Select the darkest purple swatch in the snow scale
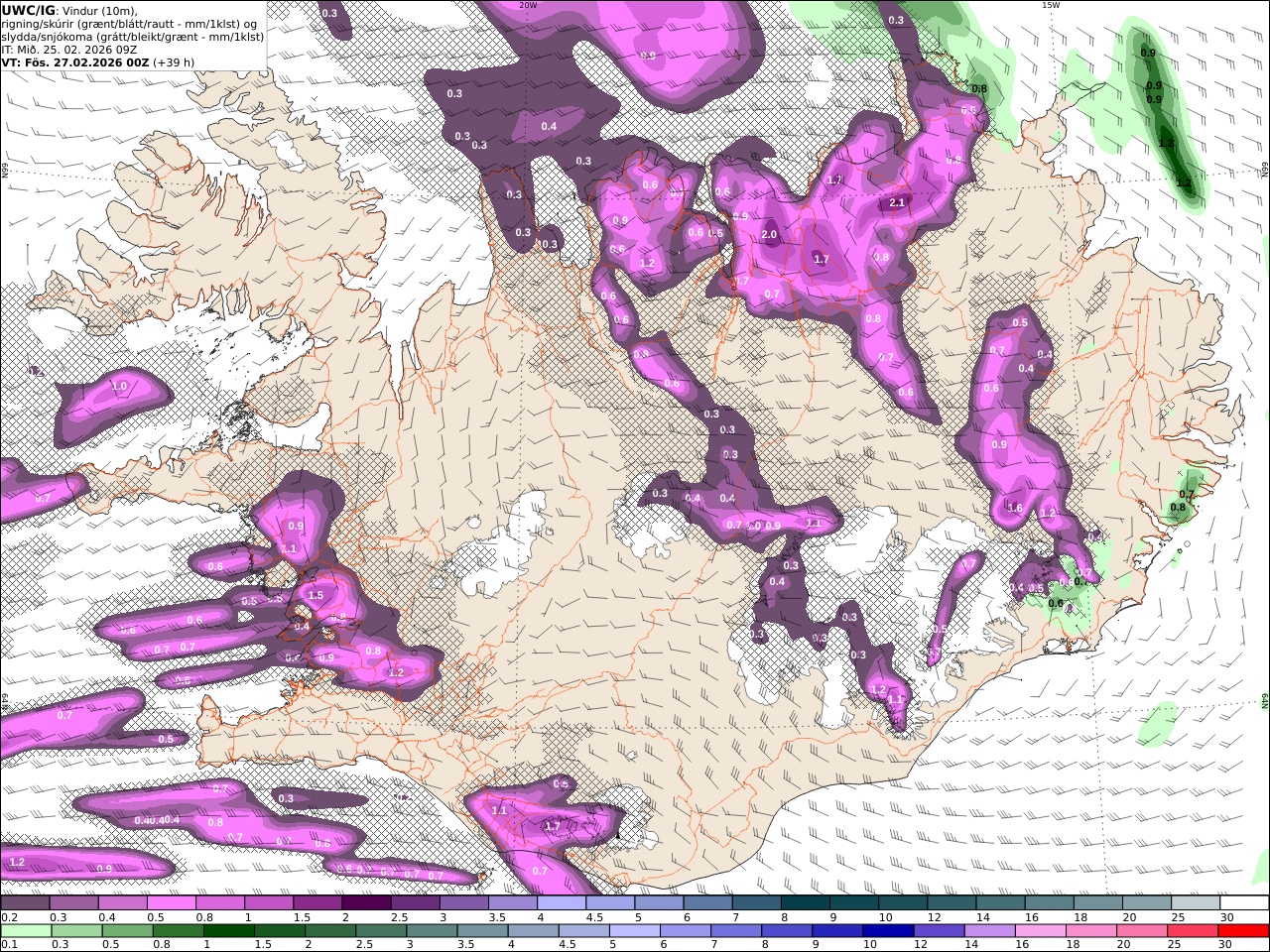This screenshot has height=952, width=1270. [365, 902]
